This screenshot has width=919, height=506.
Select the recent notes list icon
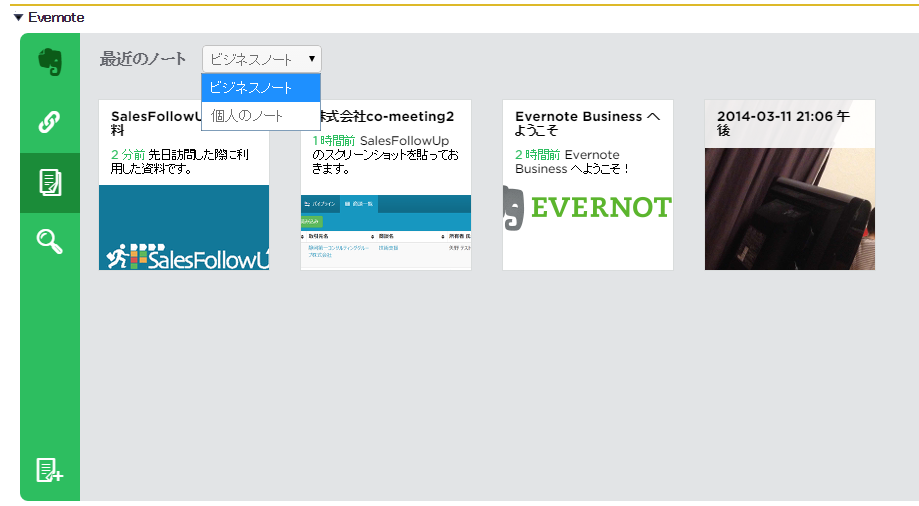(50, 182)
